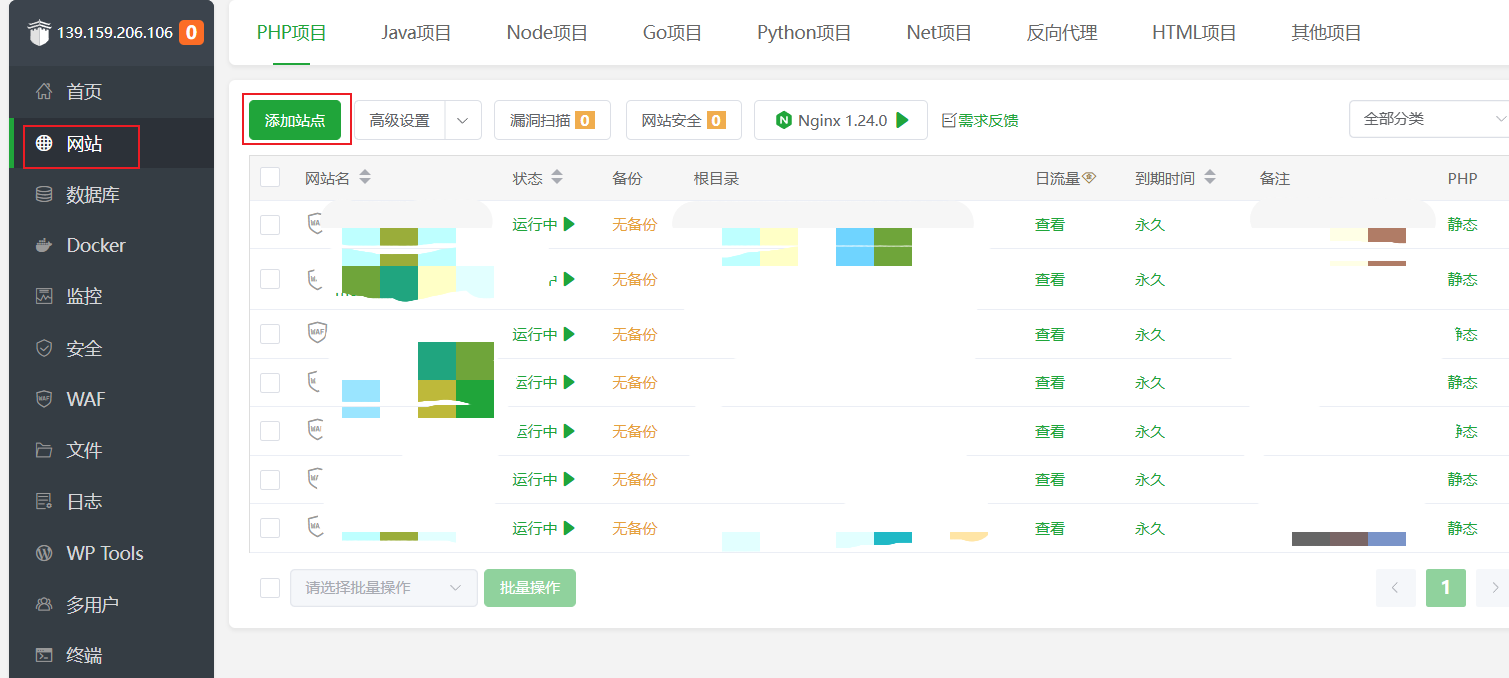Open the 高级设置 button
Viewport: 1509px width, 678px height.
400,120
